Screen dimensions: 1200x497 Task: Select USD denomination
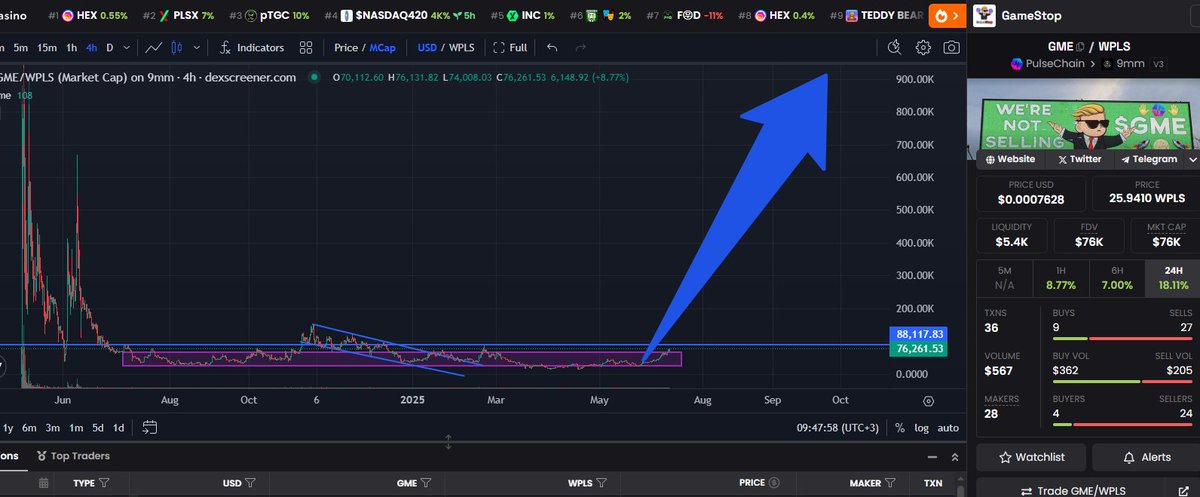pyautogui.click(x=428, y=47)
